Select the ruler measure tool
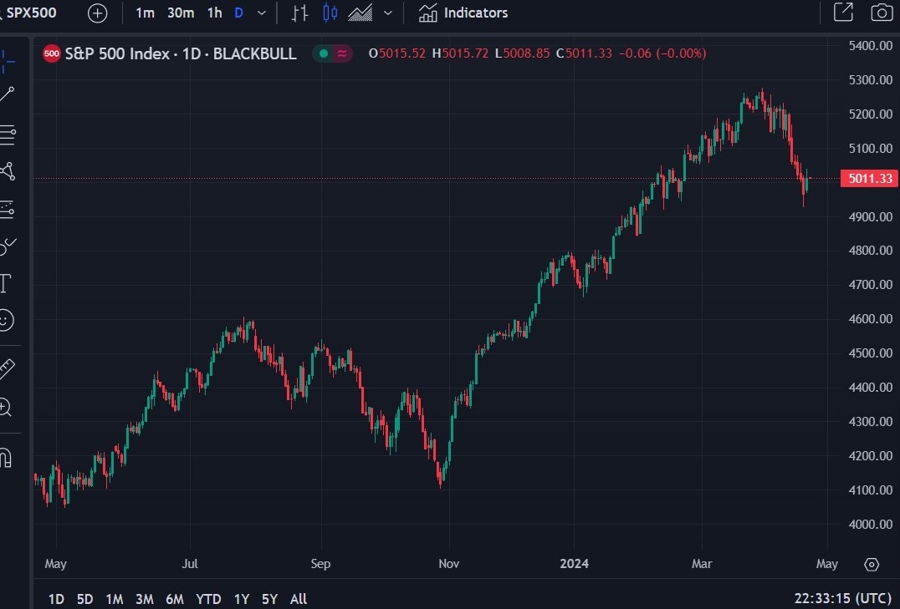The image size is (900, 609). (x=7, y=368)
